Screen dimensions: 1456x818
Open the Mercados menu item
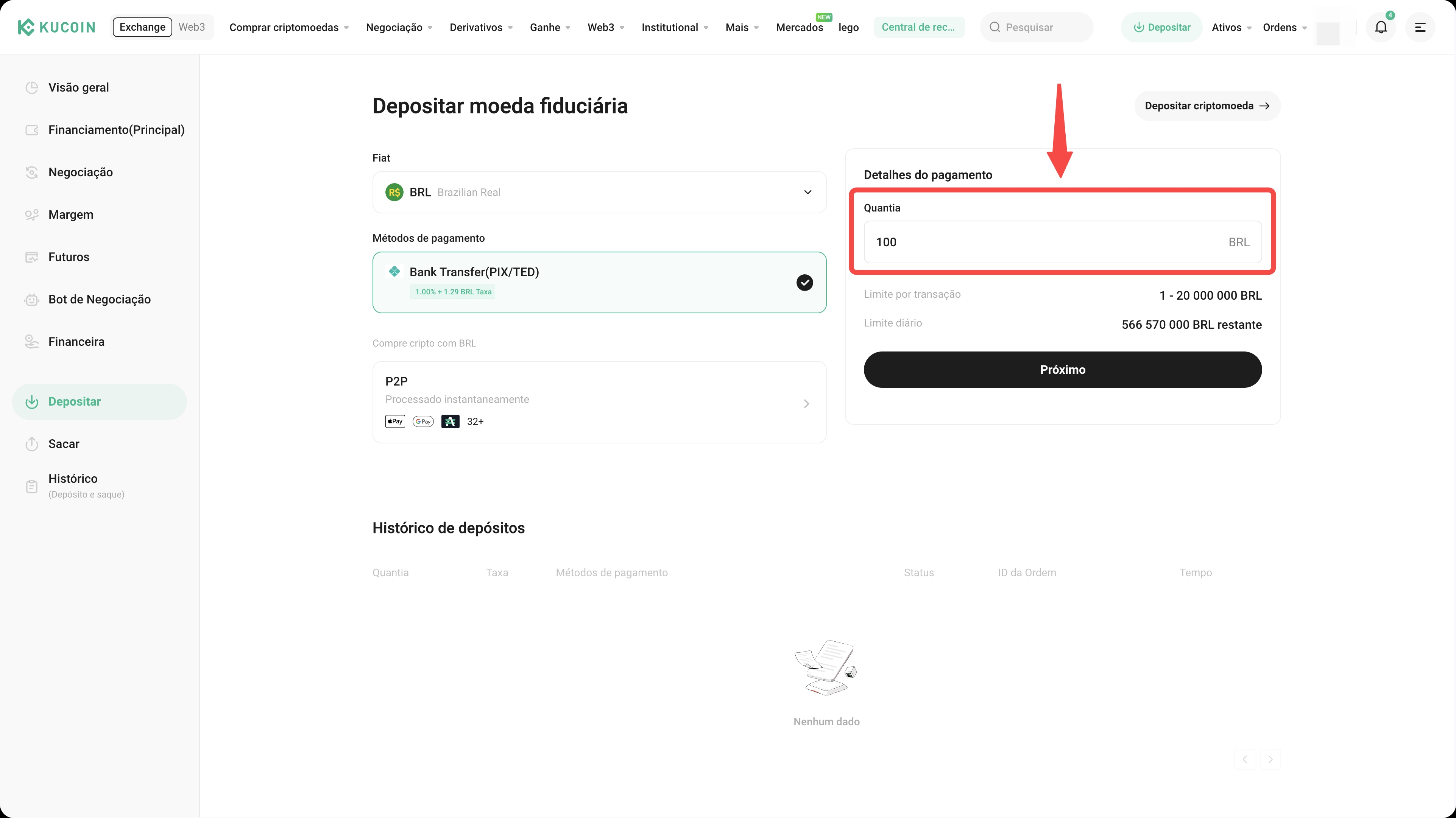(799, 27)
